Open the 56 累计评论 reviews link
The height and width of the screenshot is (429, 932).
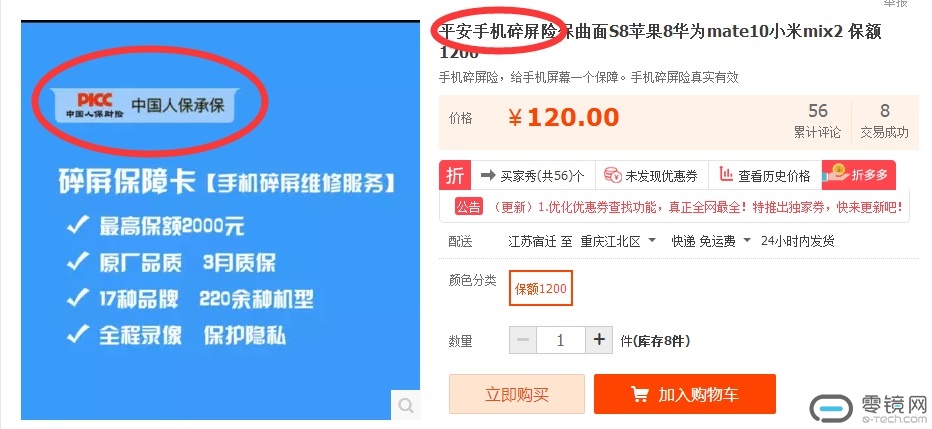[x=818, y=121]
